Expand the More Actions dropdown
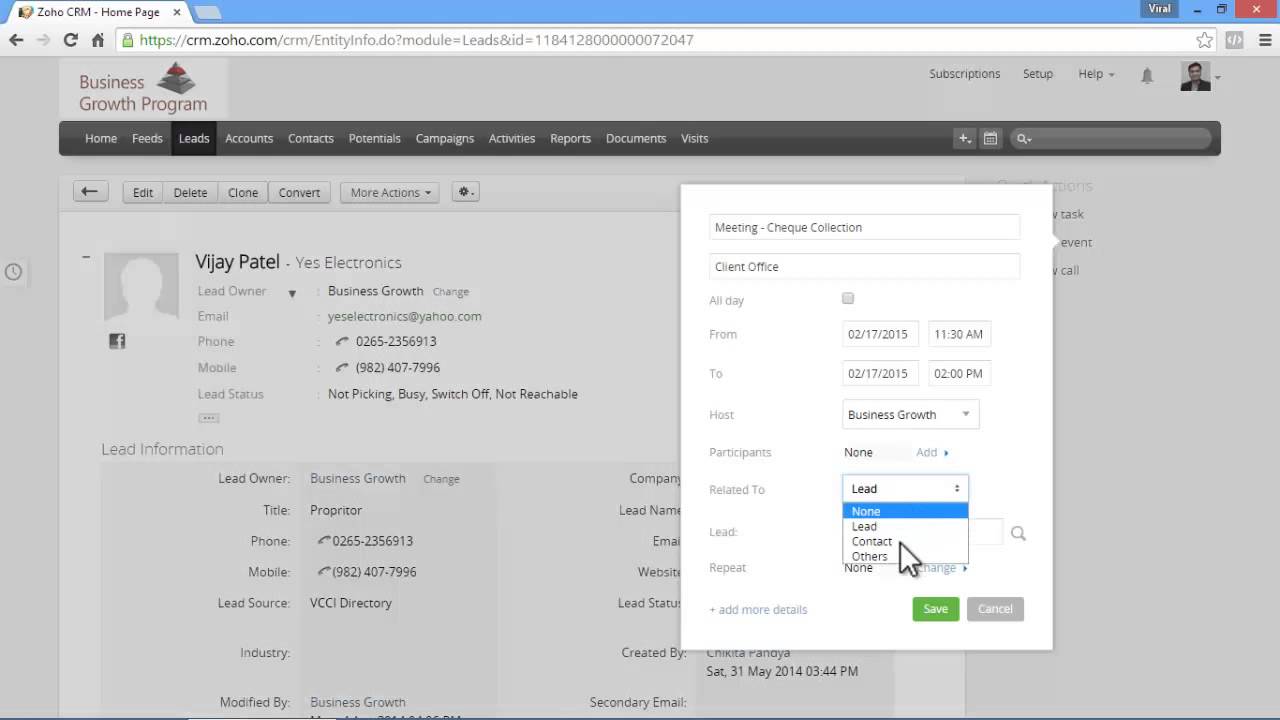This screenshot has height=720, width=1280. tap(390, 192)
